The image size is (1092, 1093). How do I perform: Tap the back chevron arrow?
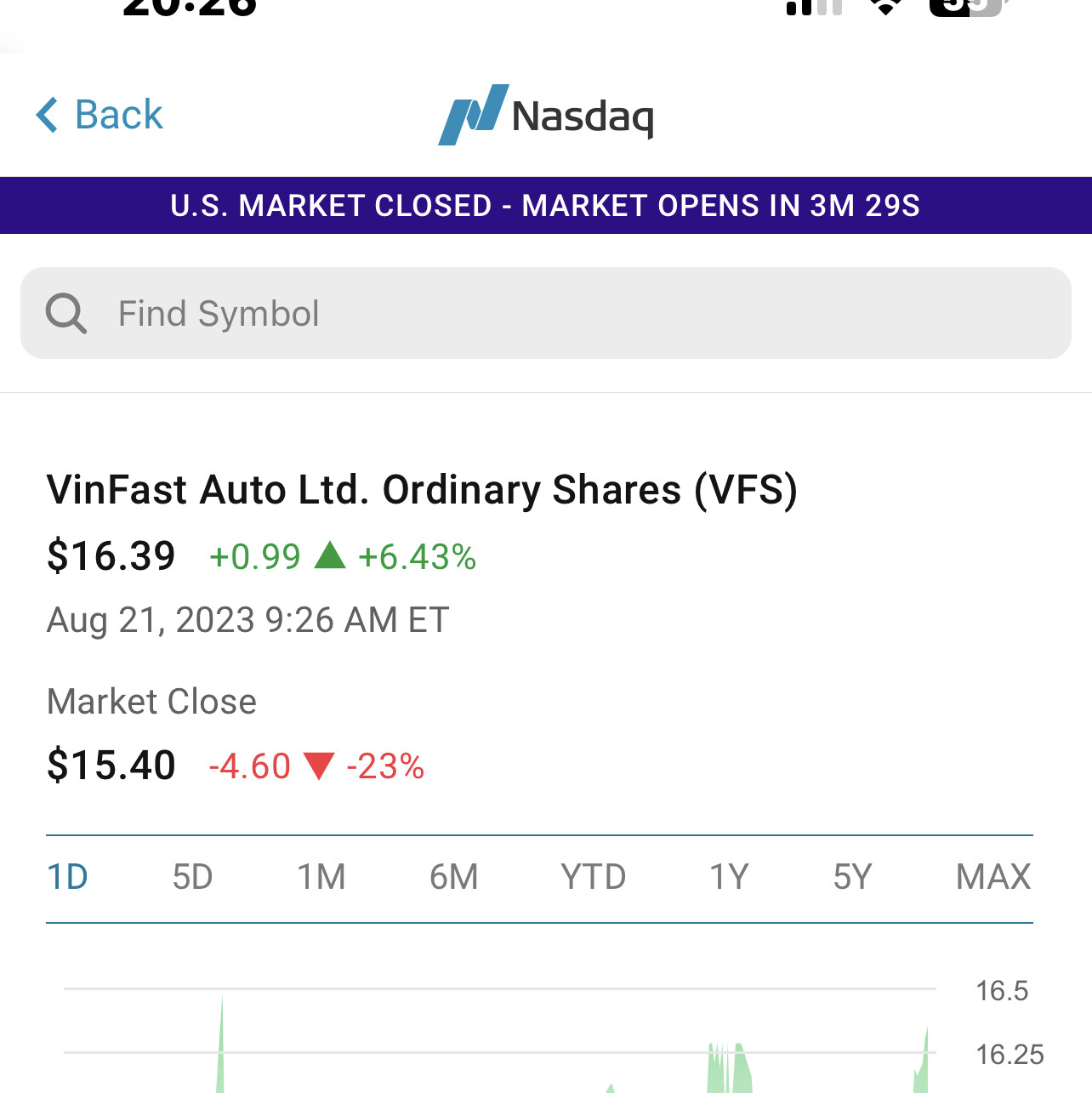coord(48,115)
